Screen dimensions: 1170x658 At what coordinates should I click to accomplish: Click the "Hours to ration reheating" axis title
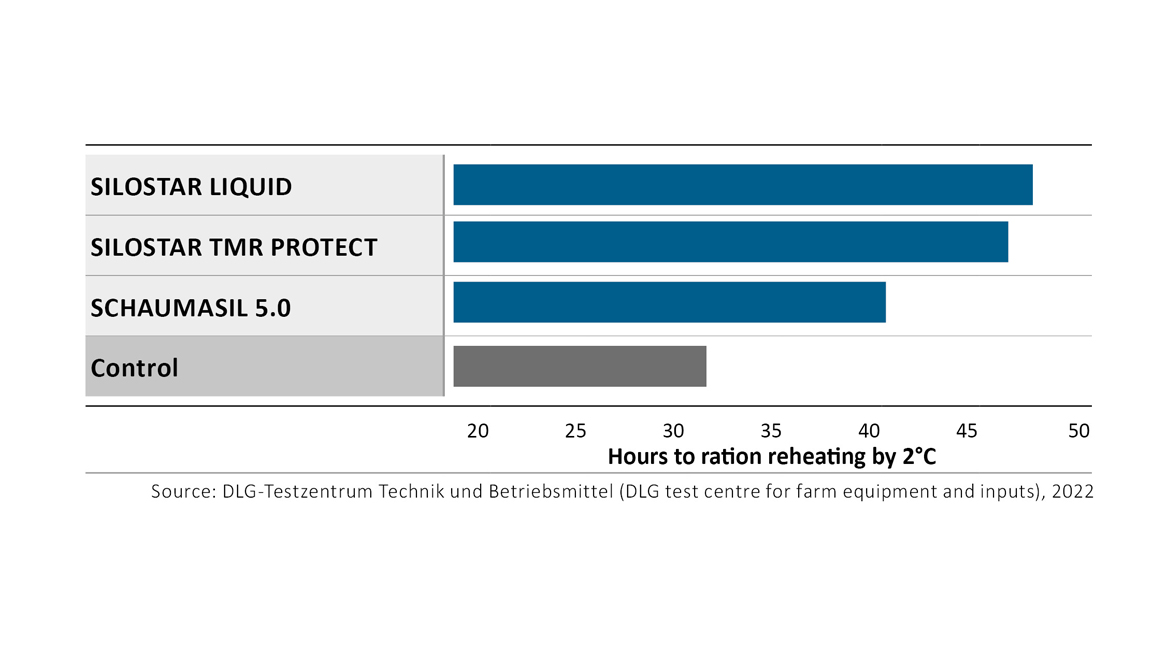click(771, 457)
